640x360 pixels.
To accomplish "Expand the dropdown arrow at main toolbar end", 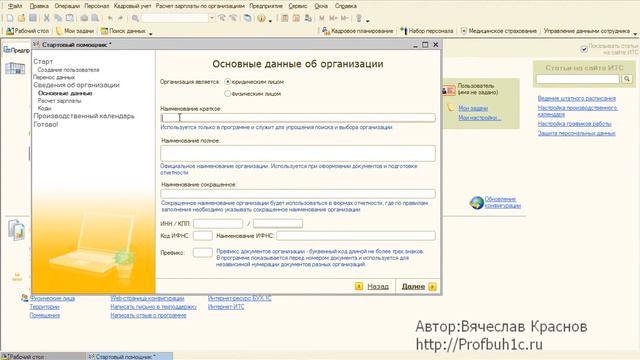I will click(x=368, y=20).
